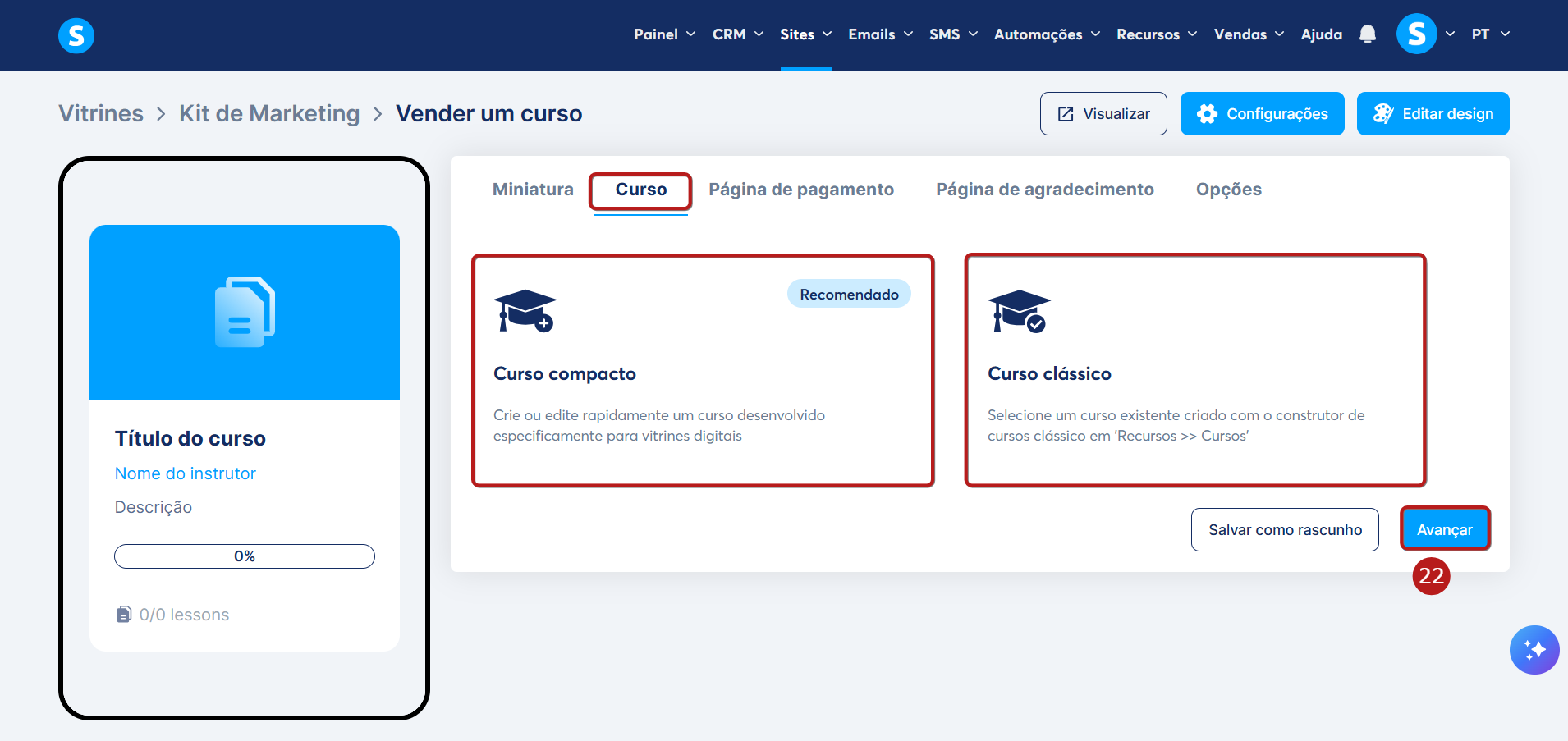The height and width of the screenshot is (741, 1568).
Task: Click the document icon in the course preview
Action: coord(245,312)
